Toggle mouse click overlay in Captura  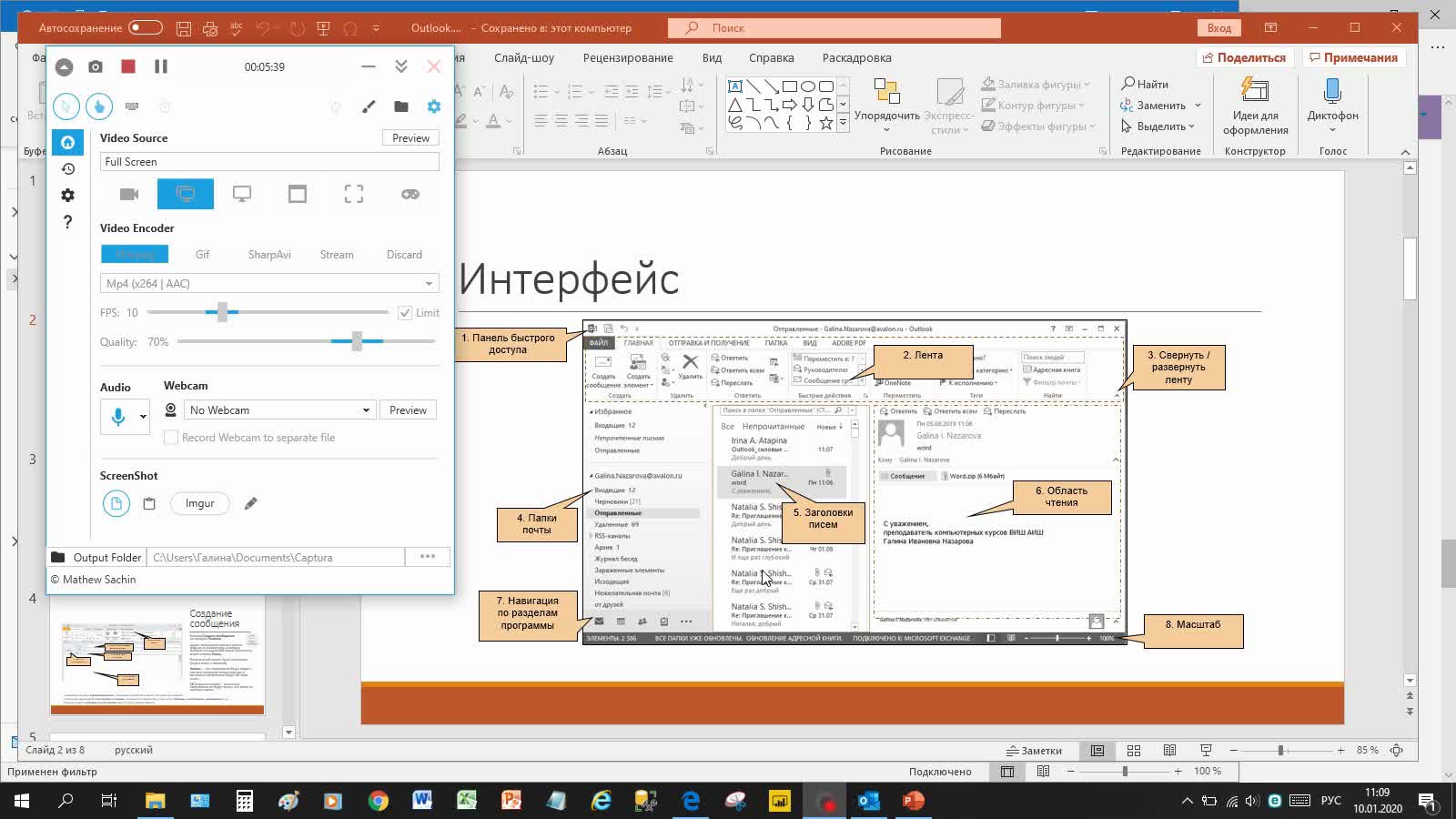point(99,106)
